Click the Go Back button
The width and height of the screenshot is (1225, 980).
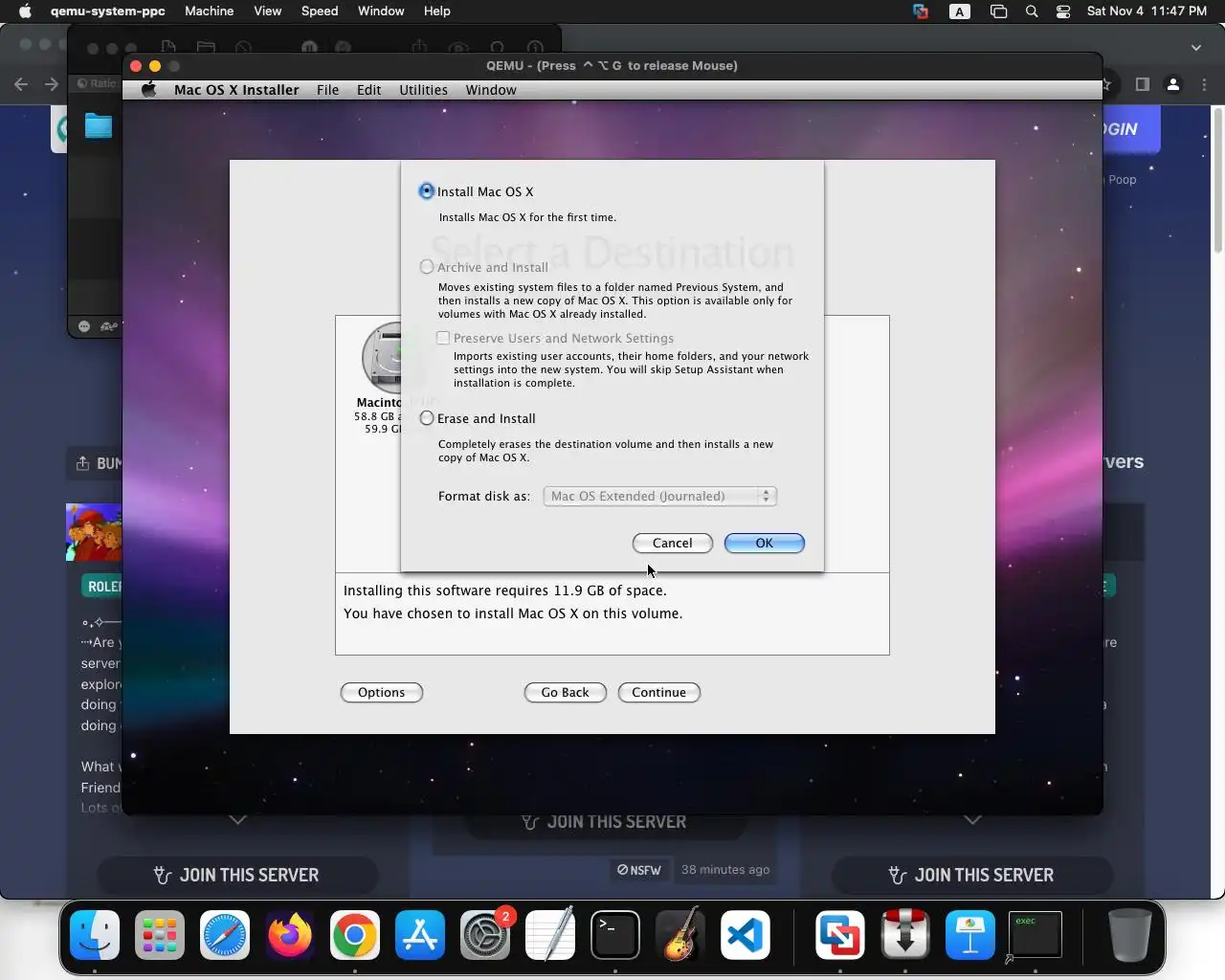[x=565, y=692]
